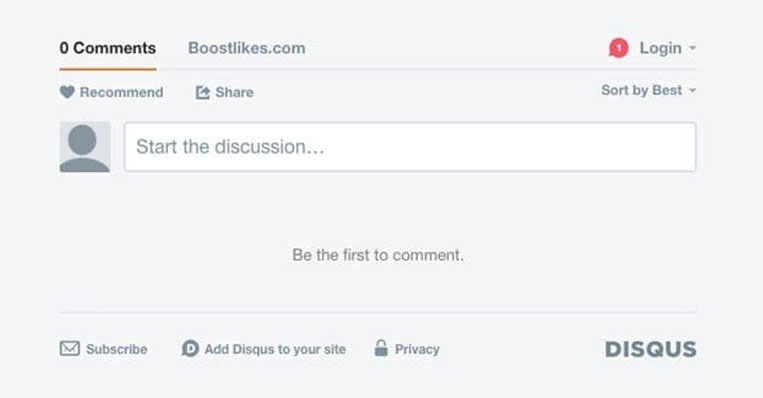
Task: Click the heart icon beside Recommend
Action: click(67, 92)
